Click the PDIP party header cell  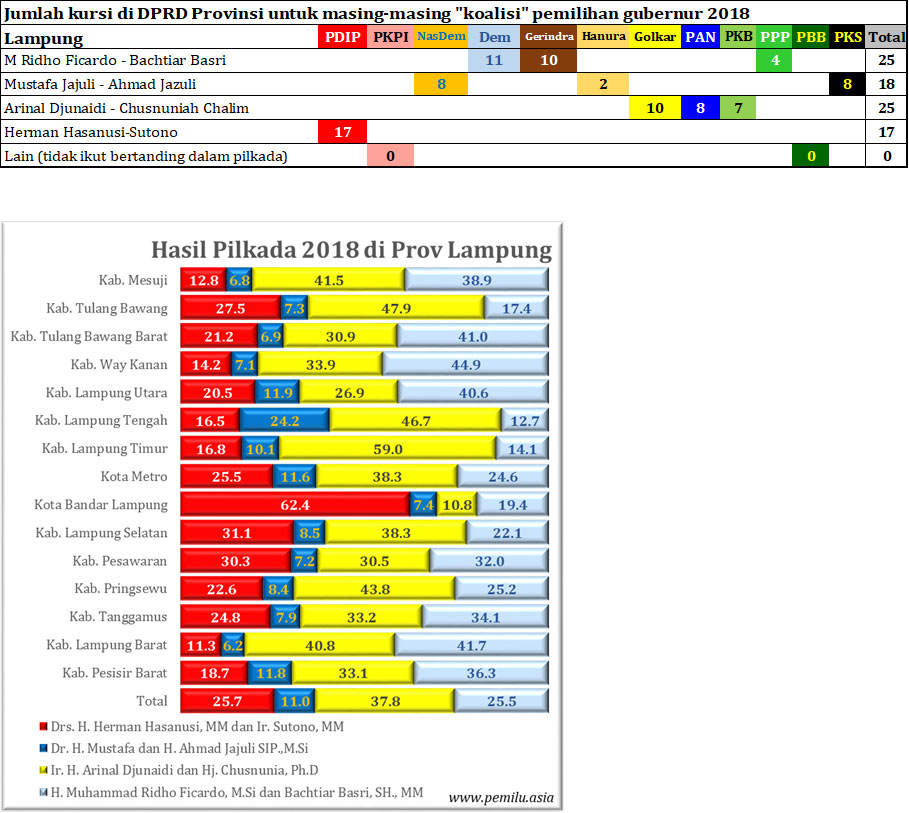343,37
